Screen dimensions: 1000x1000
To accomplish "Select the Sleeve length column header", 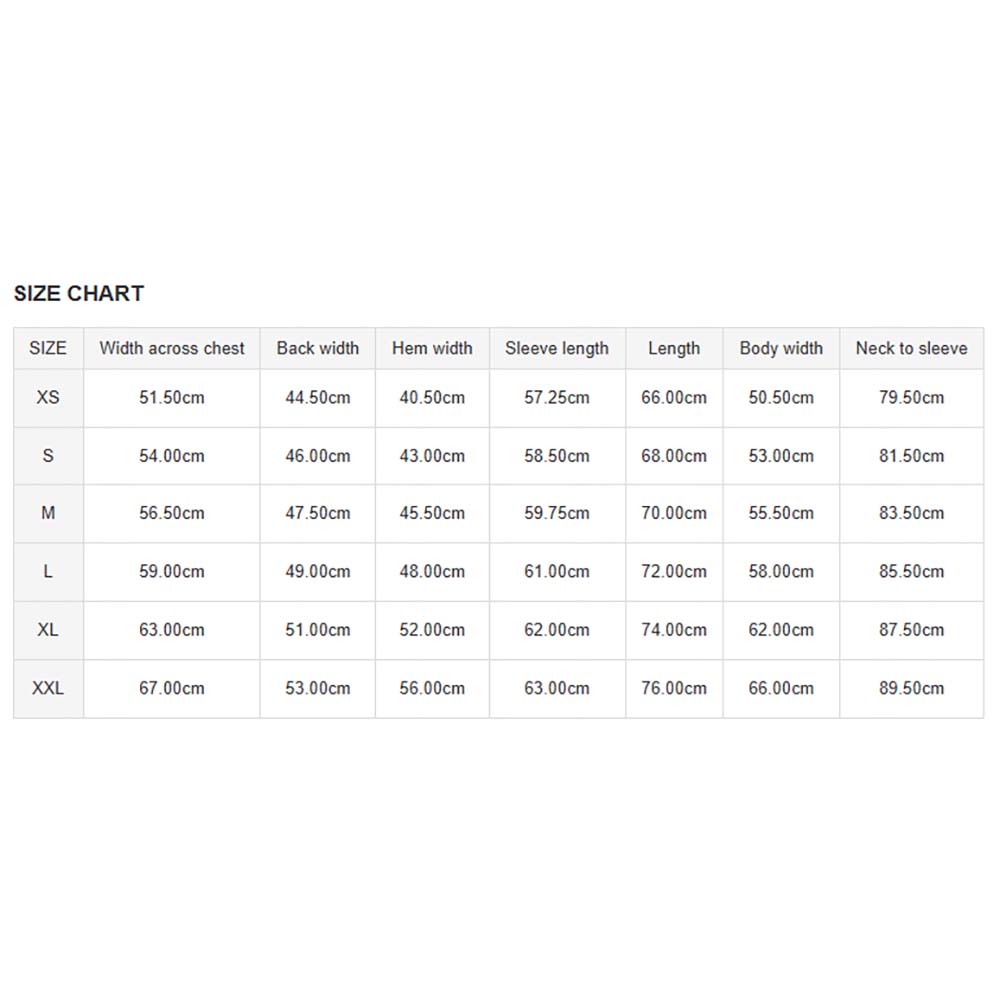I will pyautogui.click(x=557, y=348).
